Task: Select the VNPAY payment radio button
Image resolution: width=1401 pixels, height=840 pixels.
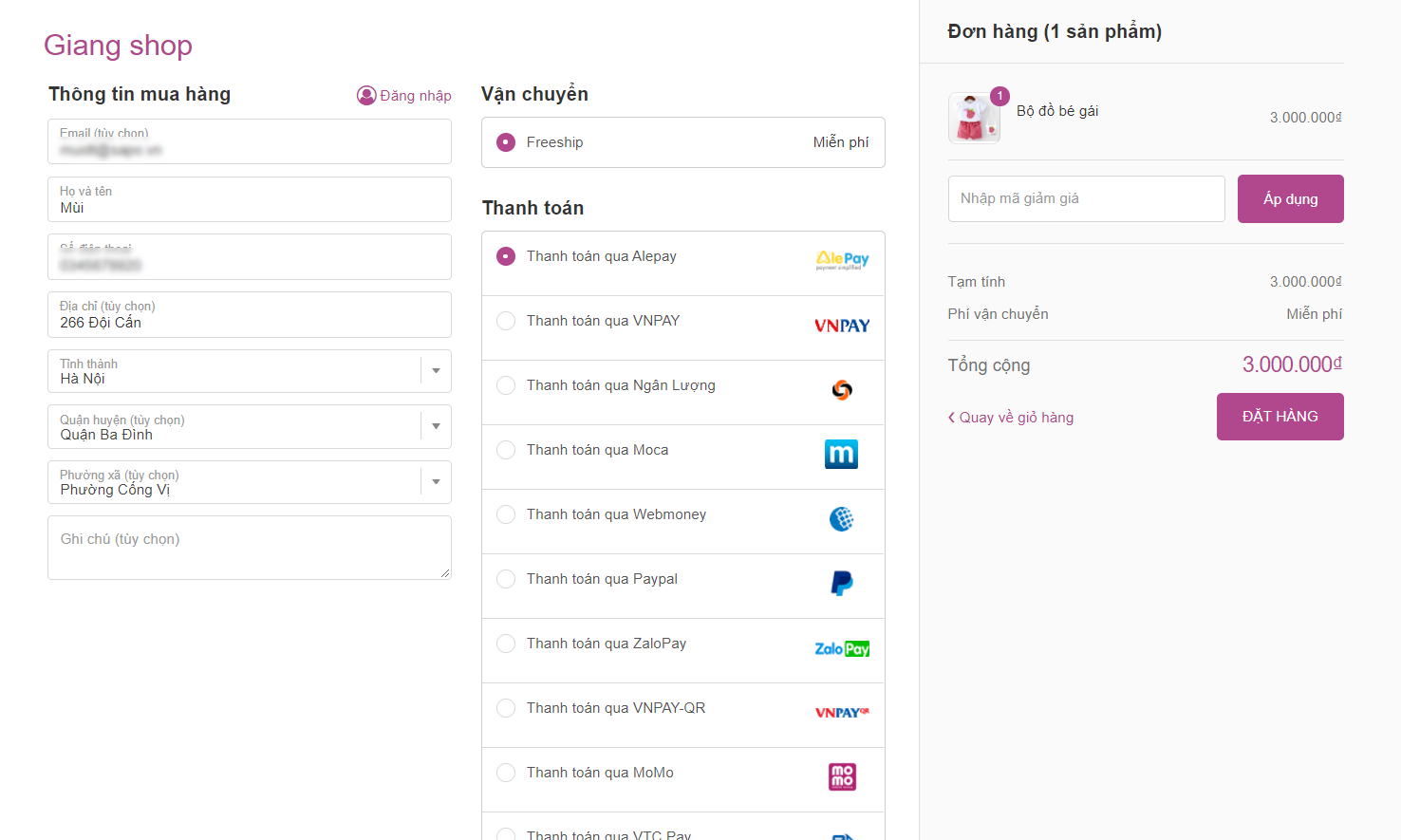Action: click(506, 321)
